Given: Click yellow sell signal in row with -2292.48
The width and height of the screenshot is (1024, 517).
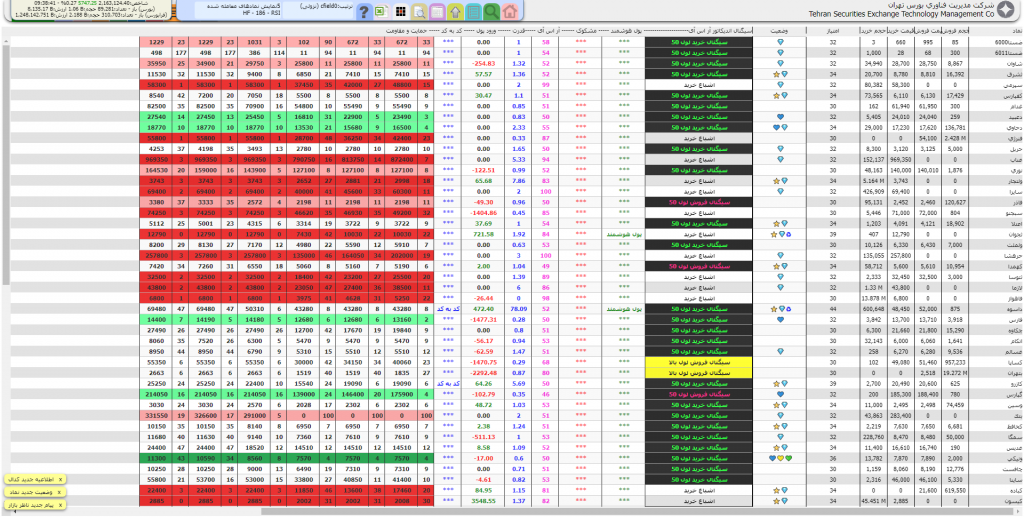Looking at the screenshot, I should tap(699, 373).
